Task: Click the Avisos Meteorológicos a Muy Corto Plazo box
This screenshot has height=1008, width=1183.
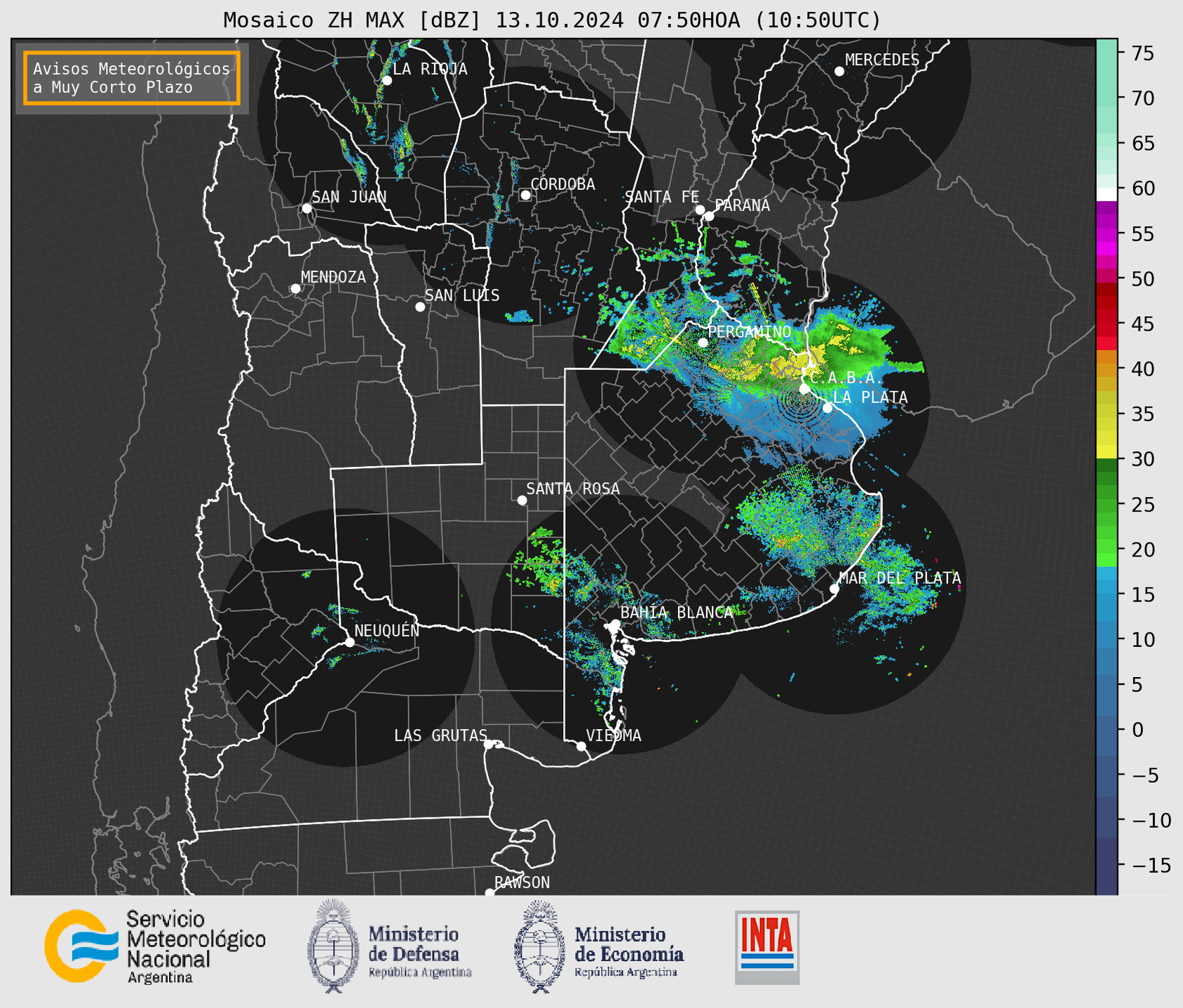Action: pos(132,78)
